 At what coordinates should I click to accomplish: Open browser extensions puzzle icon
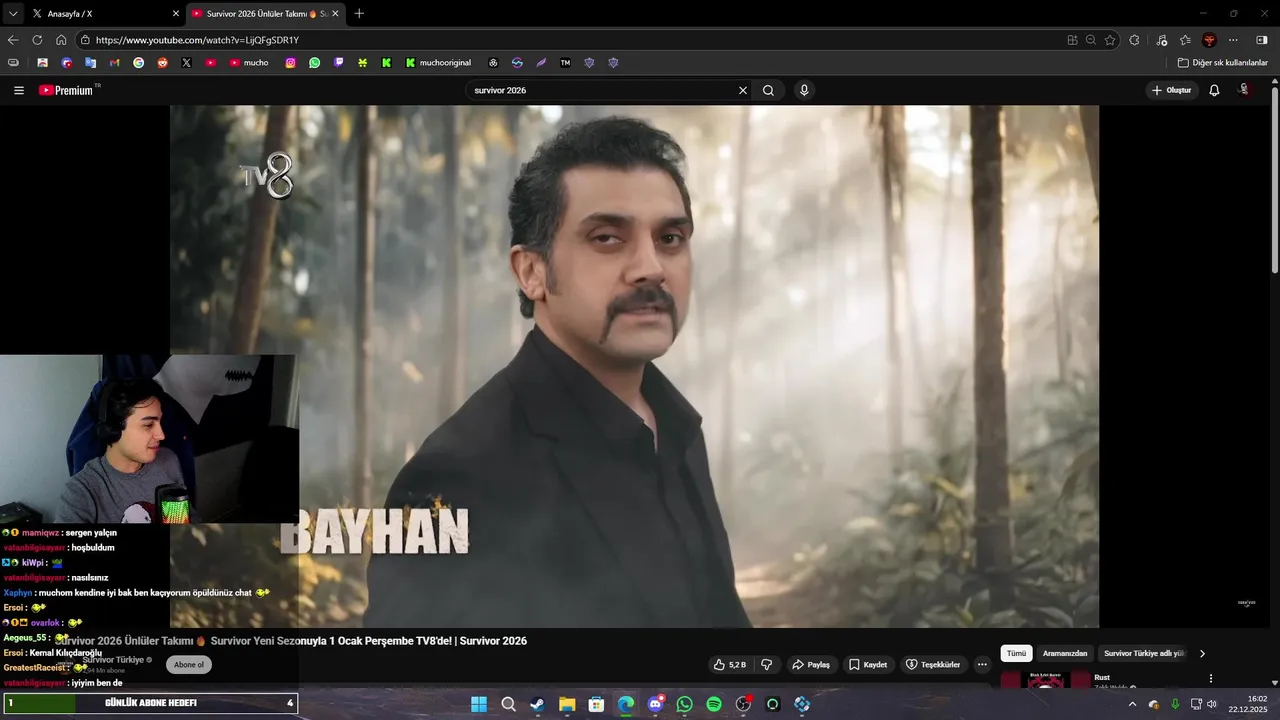[x=1134, y=40]
